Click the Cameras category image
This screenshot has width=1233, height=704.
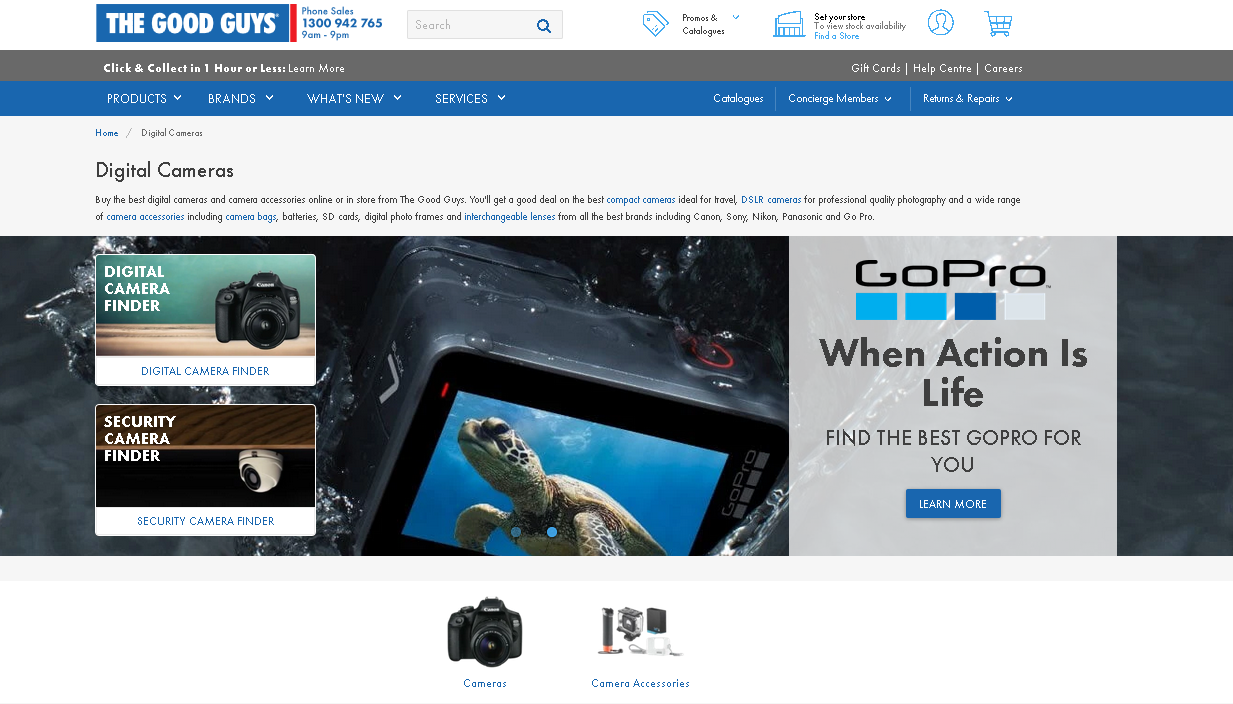pos(485,632)
